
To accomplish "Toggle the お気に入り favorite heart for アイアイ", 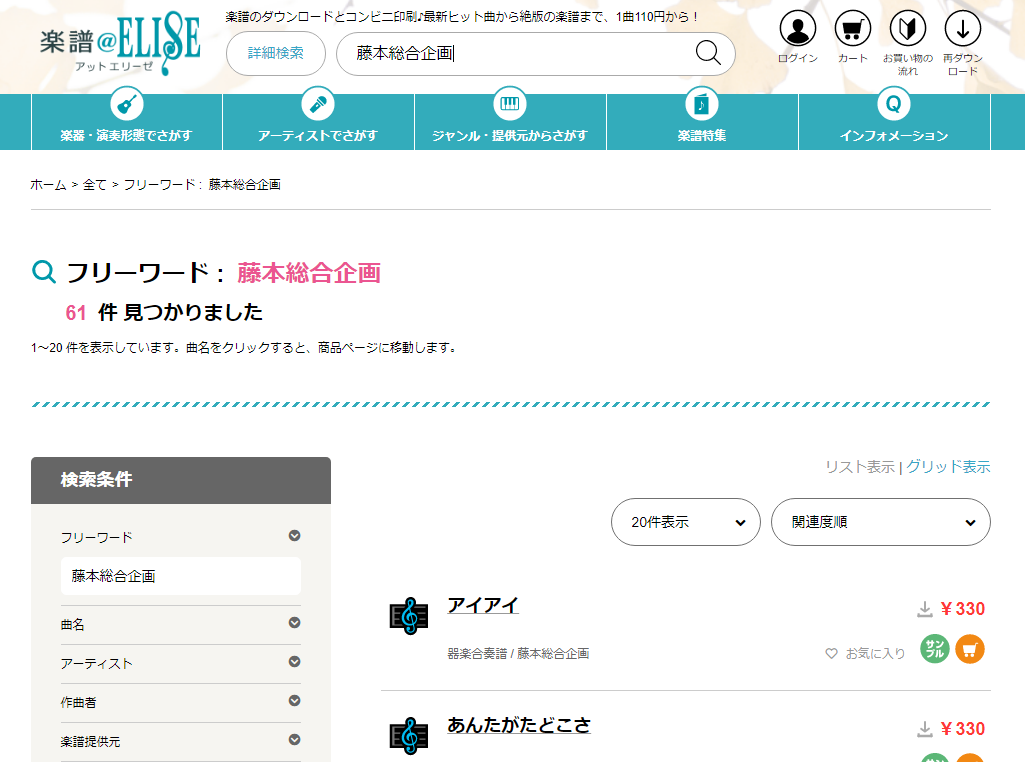I will [831, 653].
